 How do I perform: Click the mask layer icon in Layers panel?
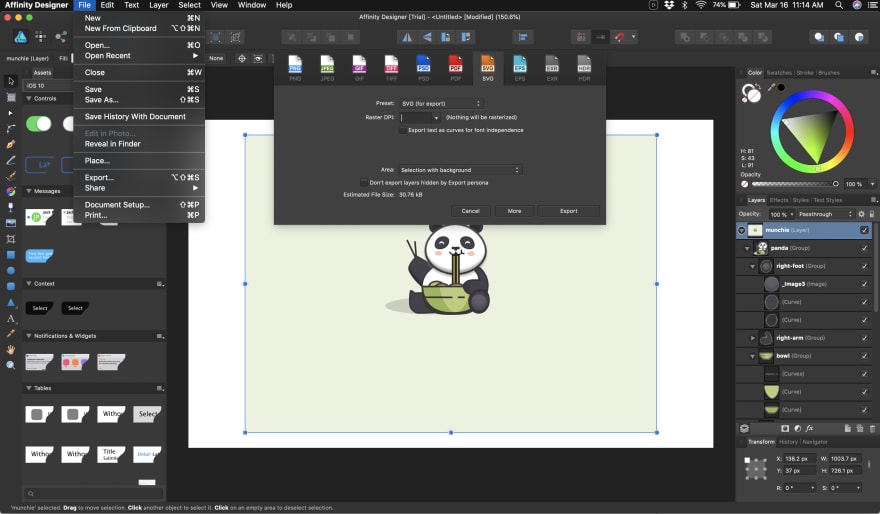pos(785,428)
